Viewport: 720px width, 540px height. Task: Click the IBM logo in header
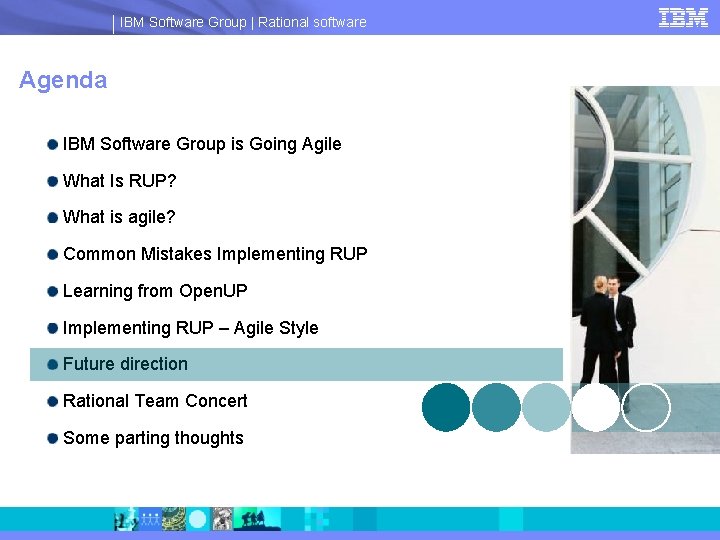coord(683,18)
